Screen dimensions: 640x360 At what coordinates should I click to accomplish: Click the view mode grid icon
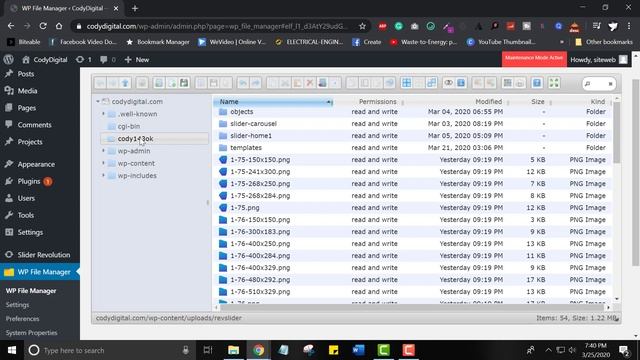[x=507, y=83]
